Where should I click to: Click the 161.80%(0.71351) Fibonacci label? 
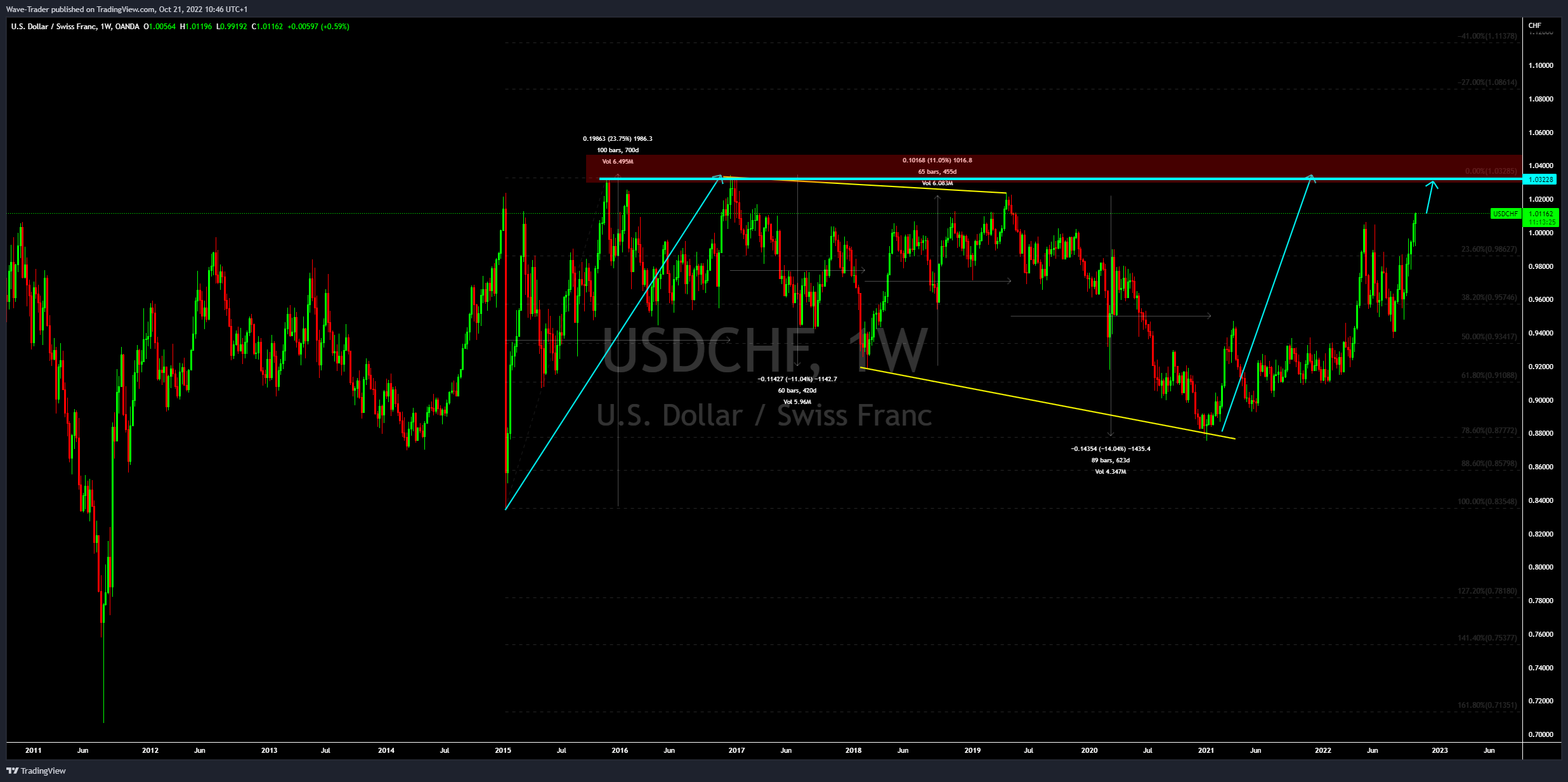tap(1487, 705)
